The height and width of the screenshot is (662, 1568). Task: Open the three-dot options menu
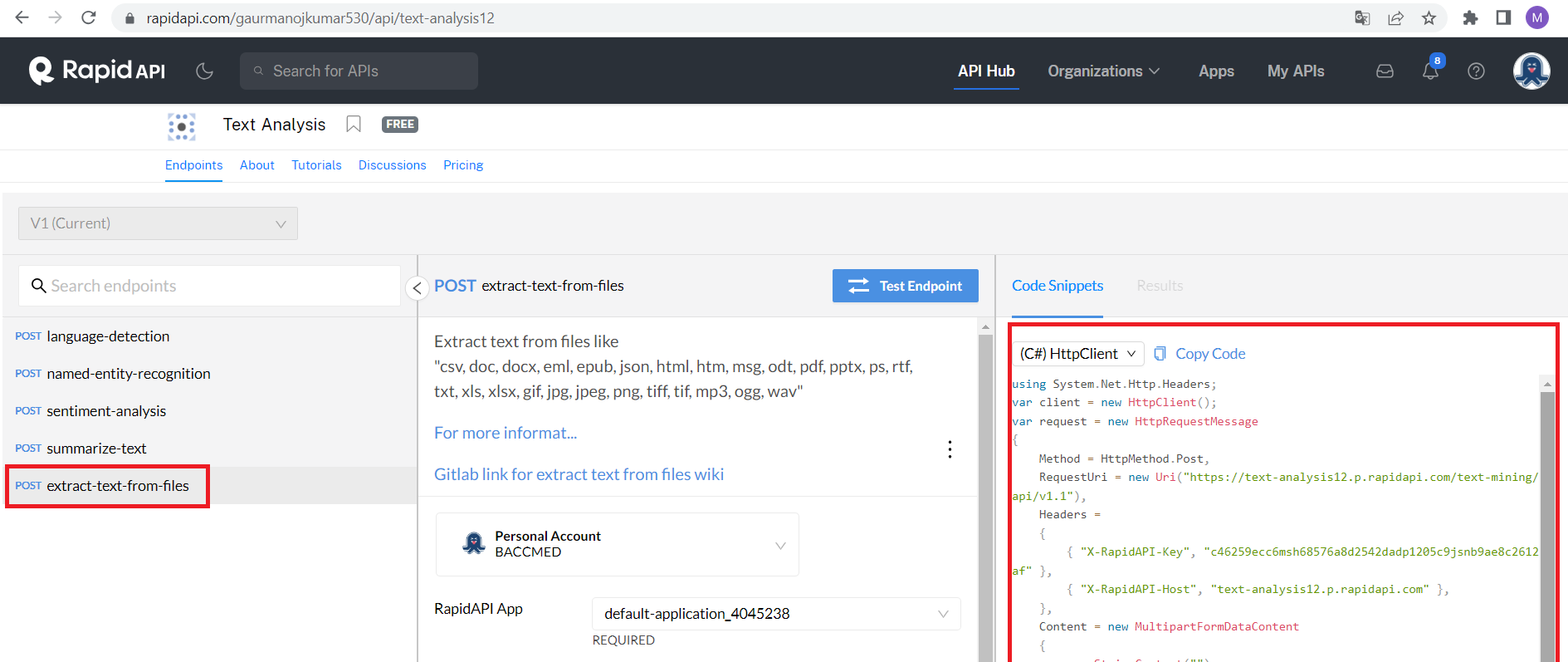[950, 449]
